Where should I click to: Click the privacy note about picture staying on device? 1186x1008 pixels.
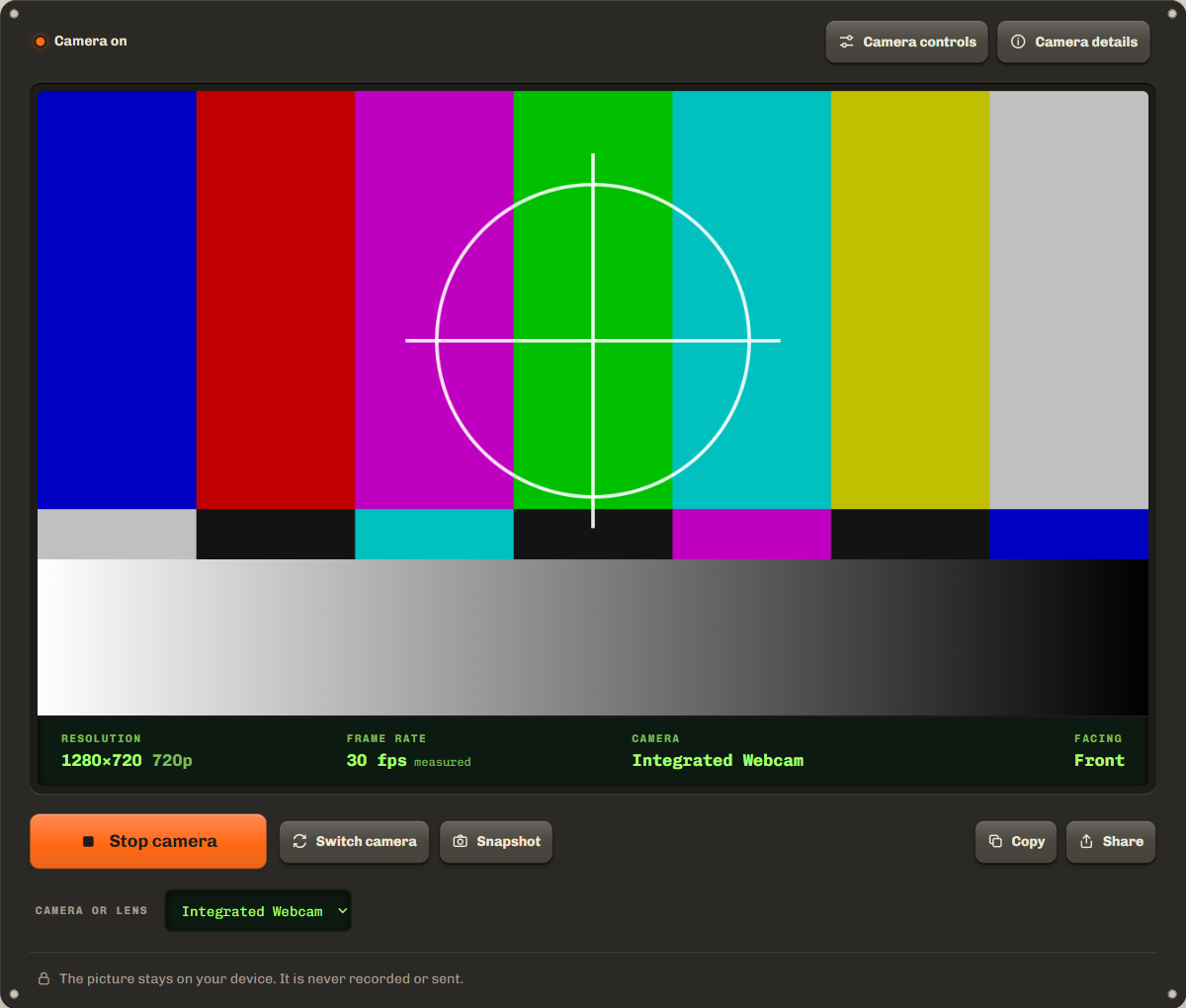[261, 978]
